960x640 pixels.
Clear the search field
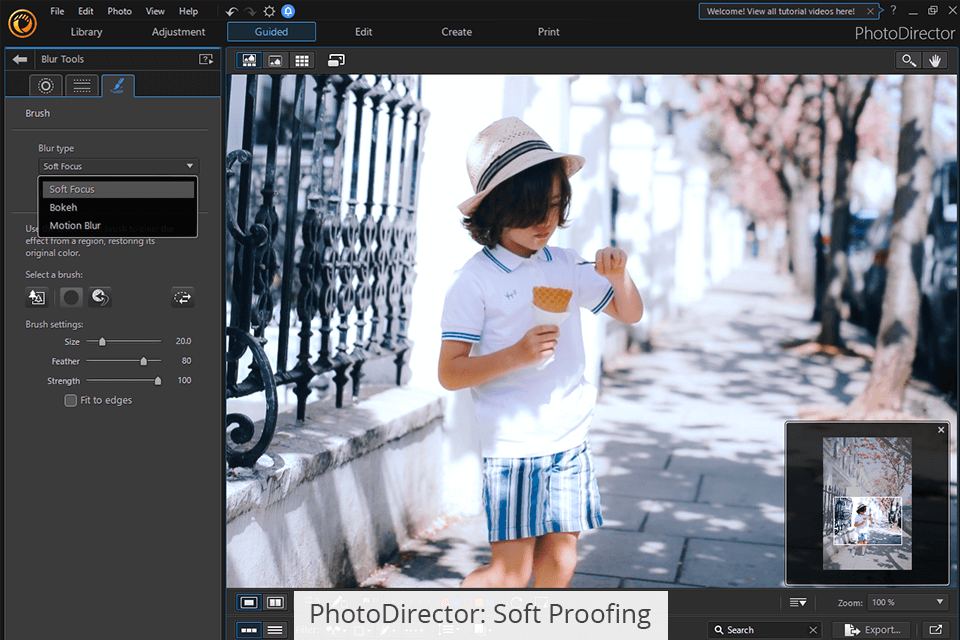pyautogui.click(x=813, y=630)
